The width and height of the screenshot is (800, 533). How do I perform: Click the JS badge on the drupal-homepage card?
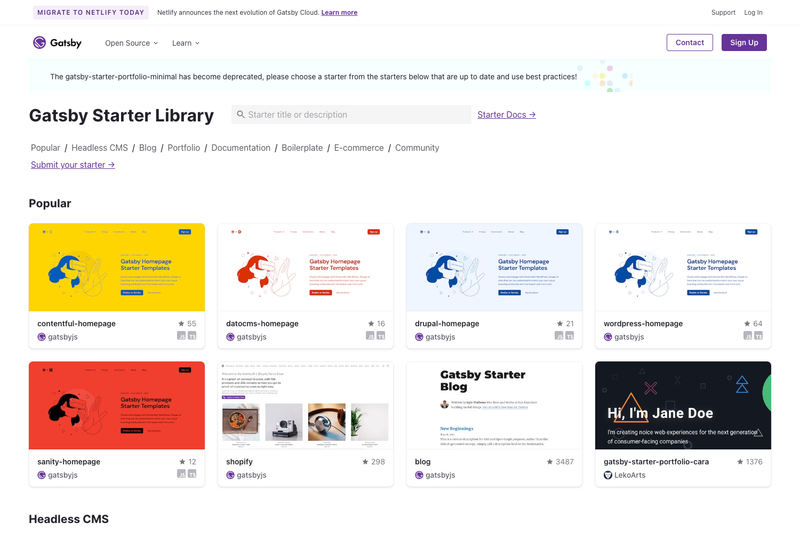tap(559, 336)
